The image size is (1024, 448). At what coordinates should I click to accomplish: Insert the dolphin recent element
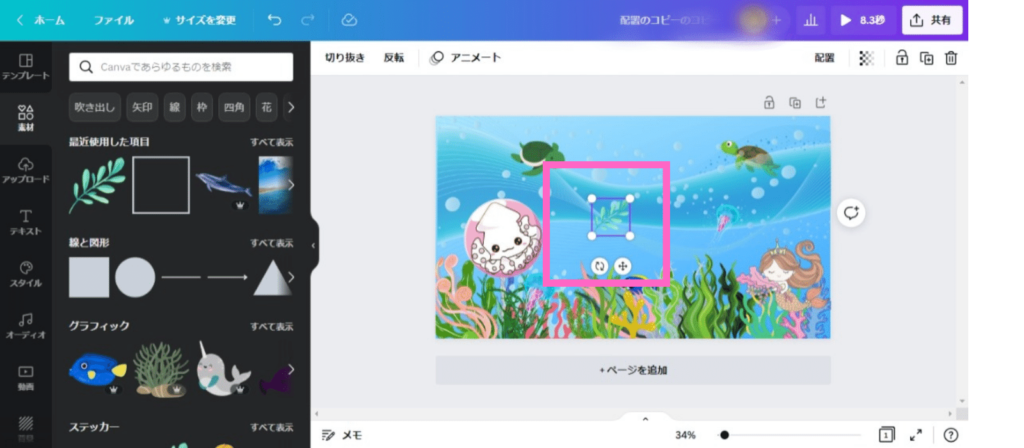click(223, 186)
